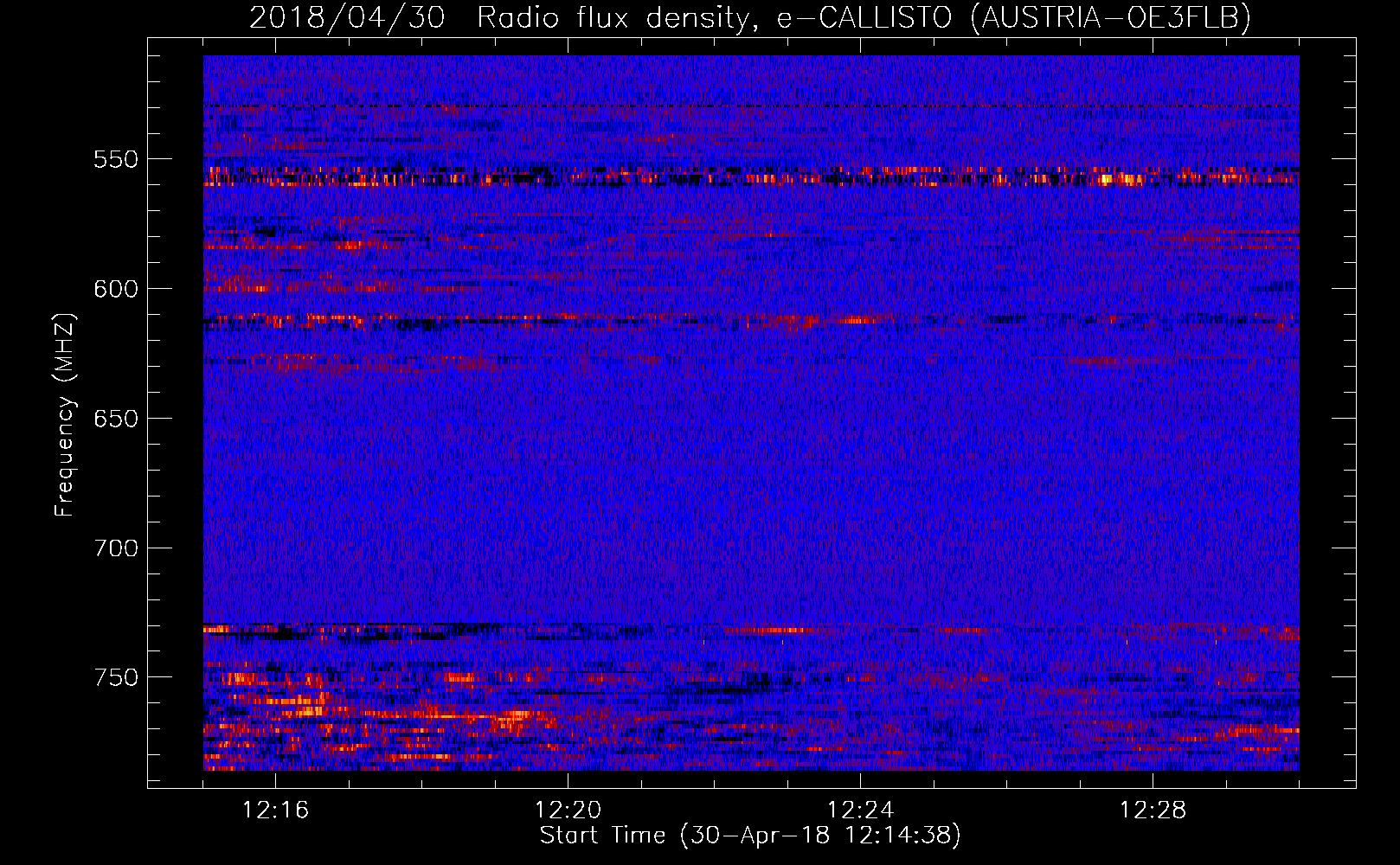Screen dimensions: 1400x865
Task: Select the 700 frequency tick label
Action: (x=116, y=548)
